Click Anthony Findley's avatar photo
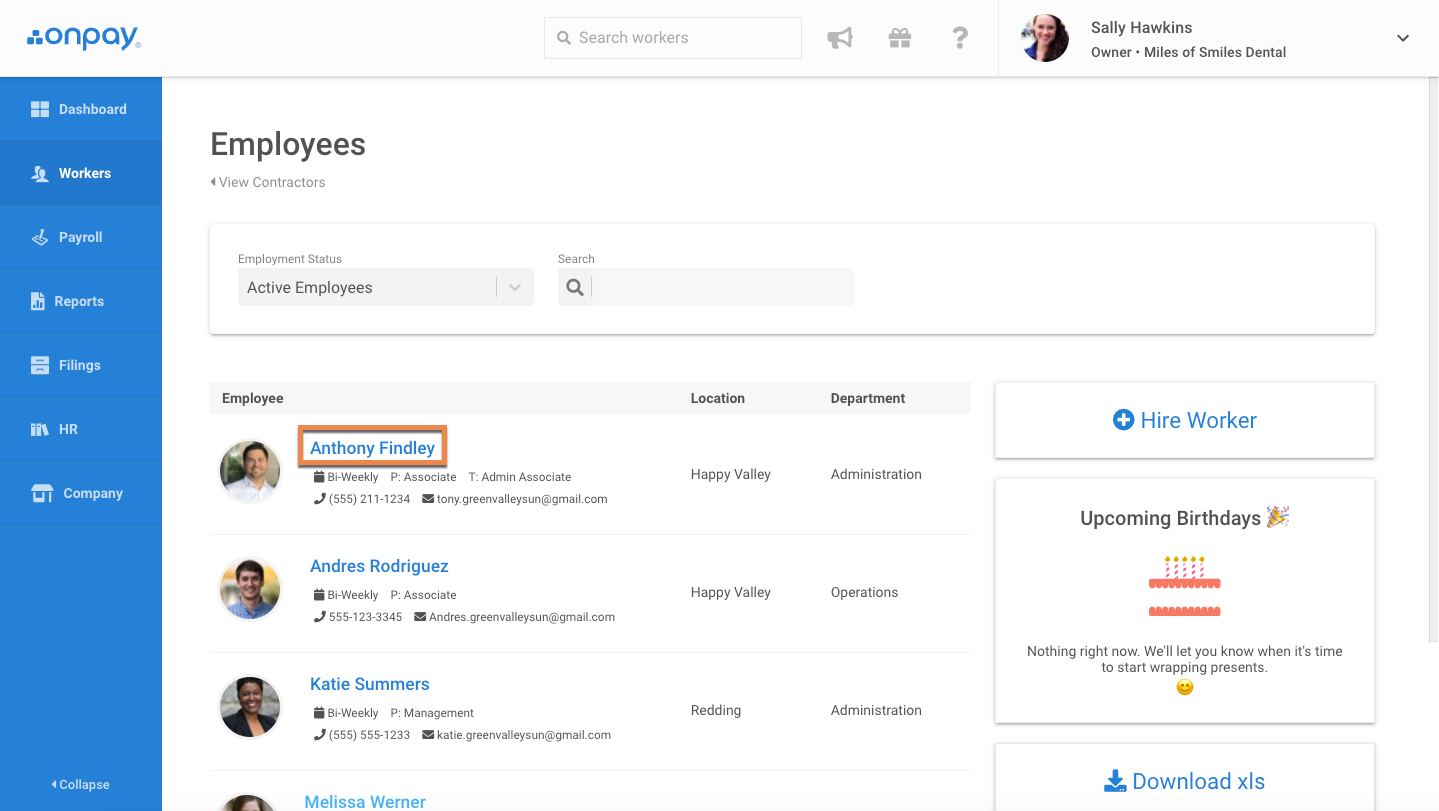The image size is (1439, 811). point(250,472)
